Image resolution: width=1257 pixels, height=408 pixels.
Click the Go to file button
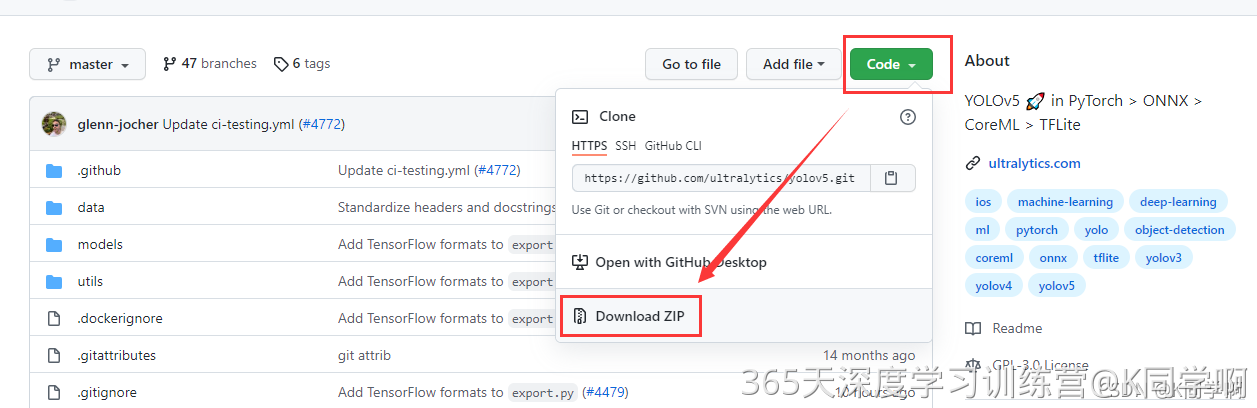pyautogui.click(x=691, y=64)
